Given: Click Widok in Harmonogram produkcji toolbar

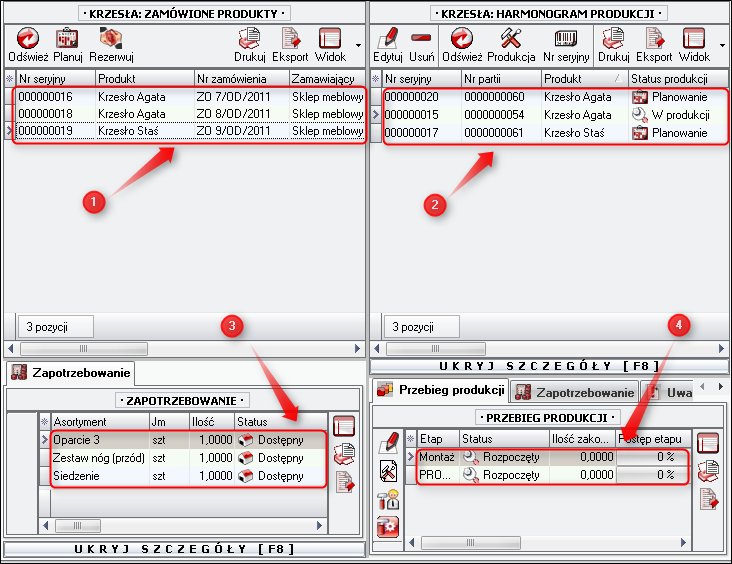Looking at the screenshot, I should tap(694, 45).
